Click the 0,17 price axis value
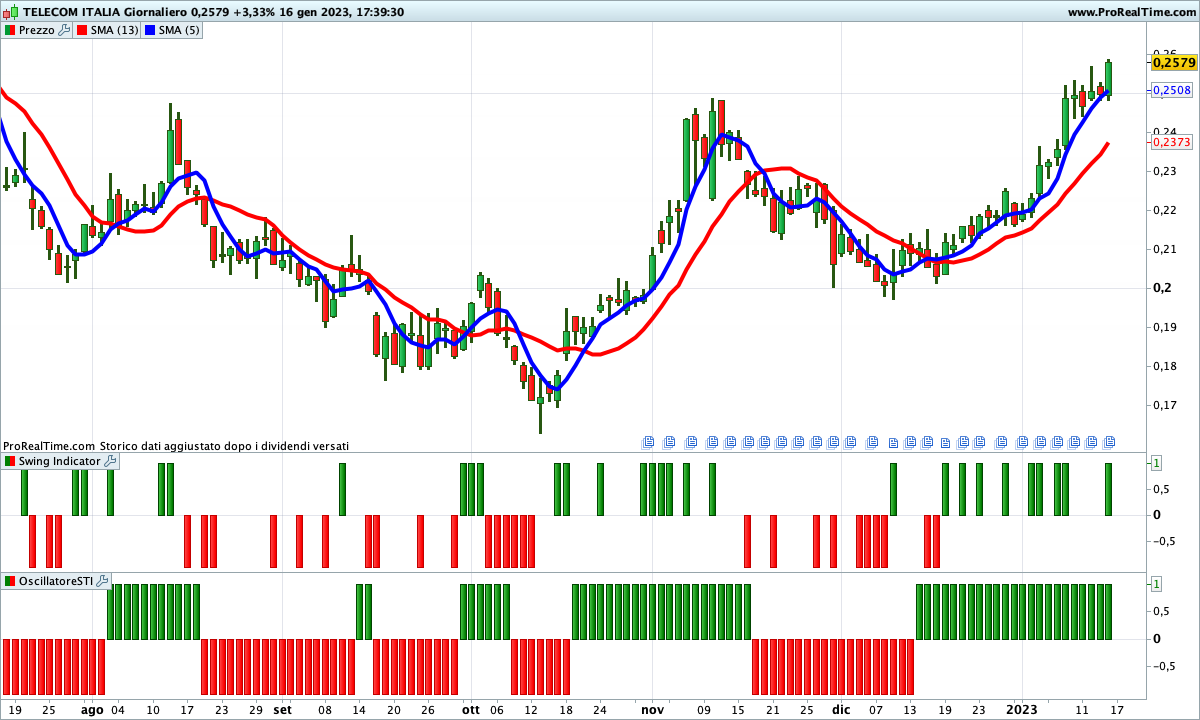This screenshot has width=1200, height=720. (1166, 405)
